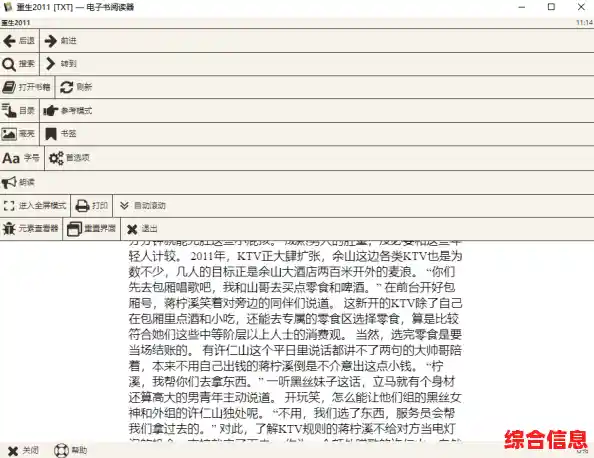Click text line starting 着，本来不用自己出钱
The image size is (594, 458).
286,366
